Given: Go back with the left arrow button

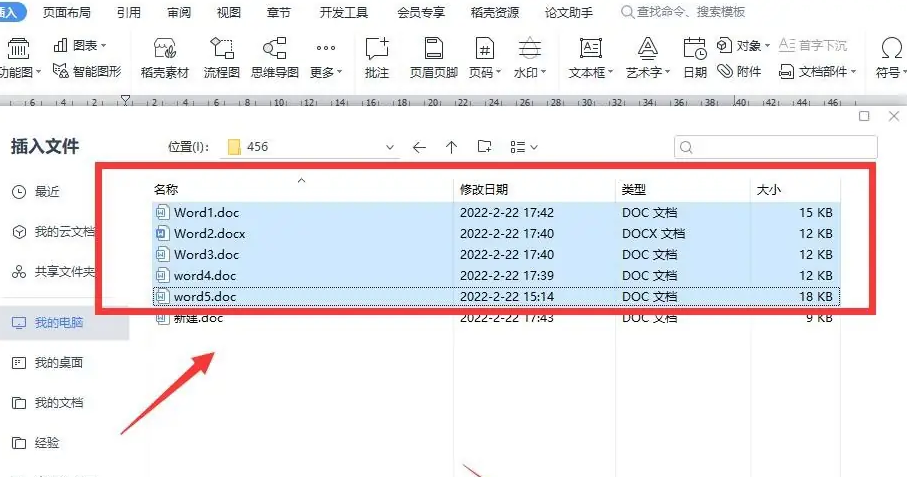Looking at the screenshot, I should 419,147.
